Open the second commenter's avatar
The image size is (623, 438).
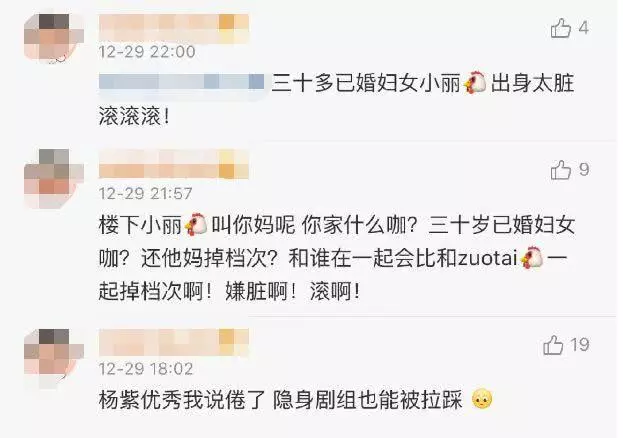pos(54,178)
